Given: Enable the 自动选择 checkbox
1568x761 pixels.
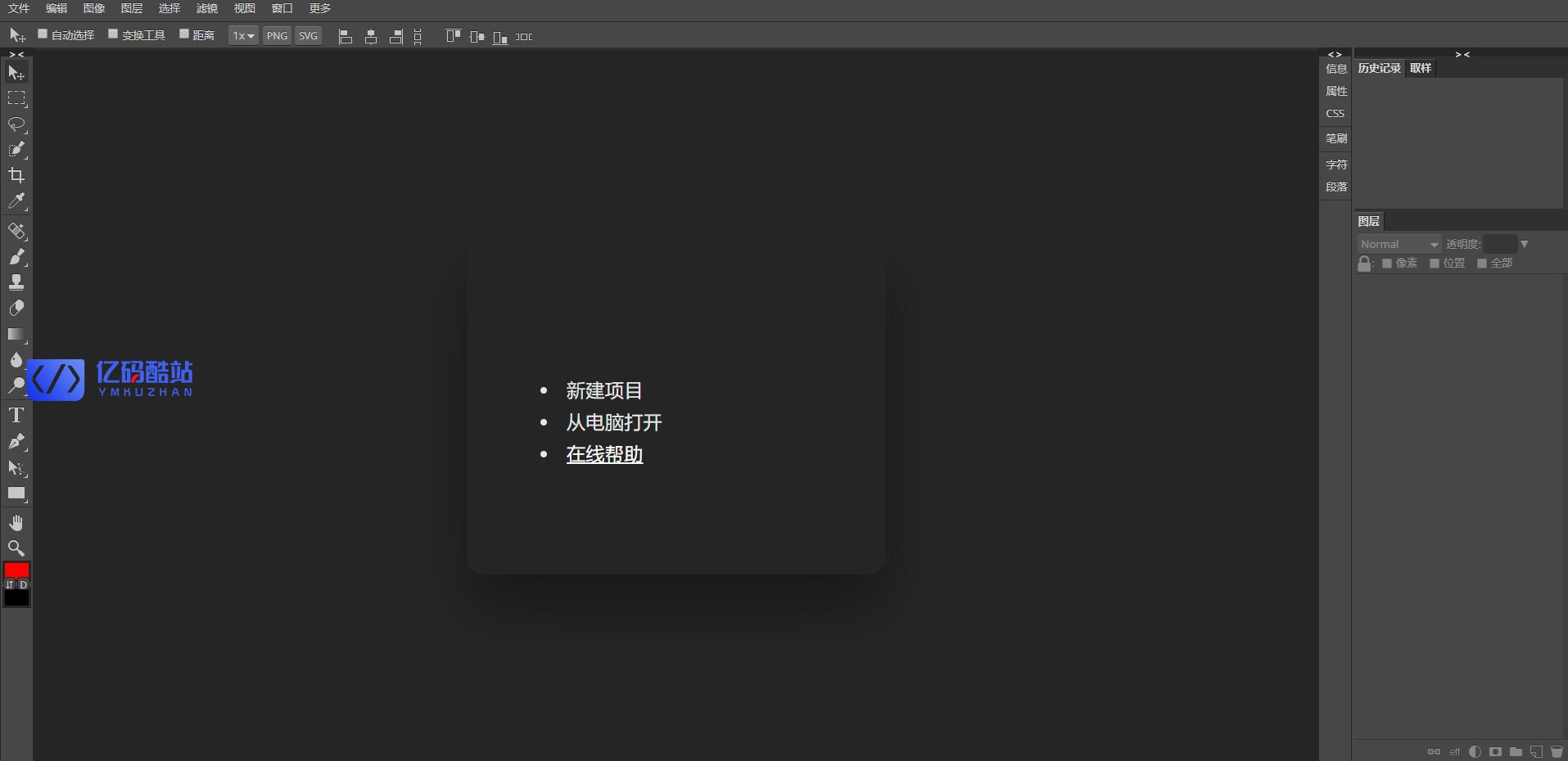Looking at the screenshot, I should [x=43, y=34].
